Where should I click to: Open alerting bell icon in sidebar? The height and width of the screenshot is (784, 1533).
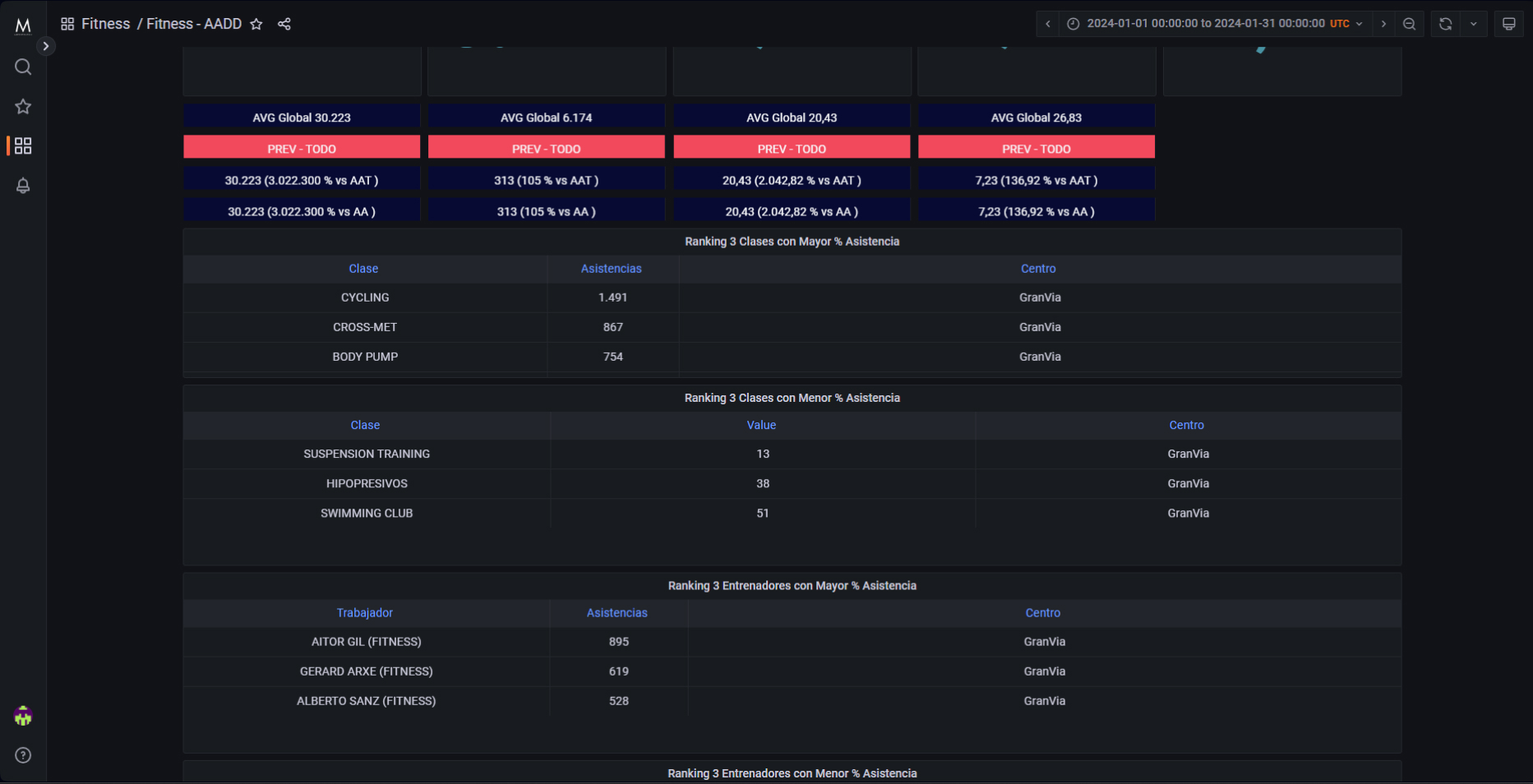pyautogui.click(x=23, y=186)
